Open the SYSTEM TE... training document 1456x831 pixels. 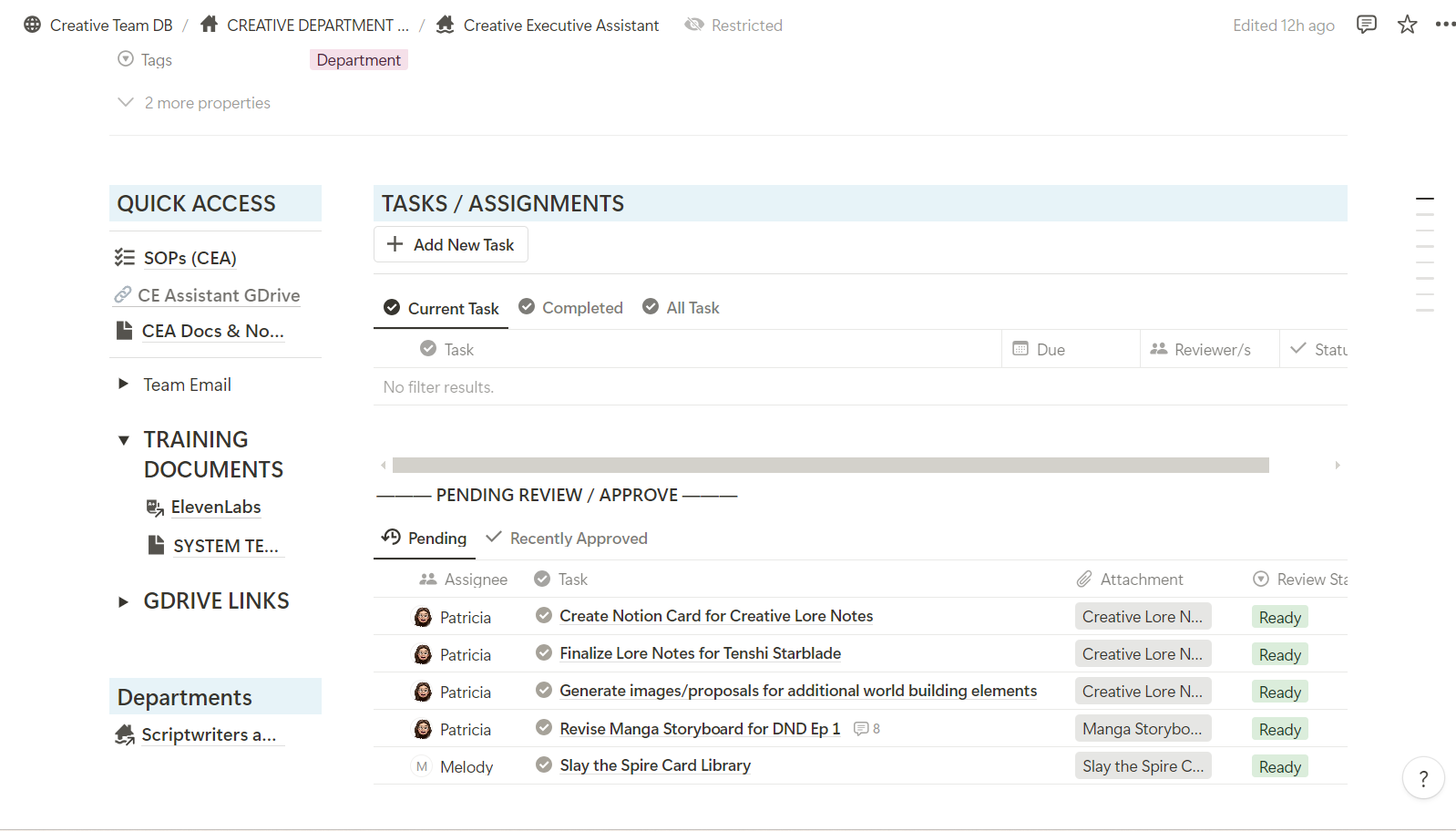pos(226,546)
